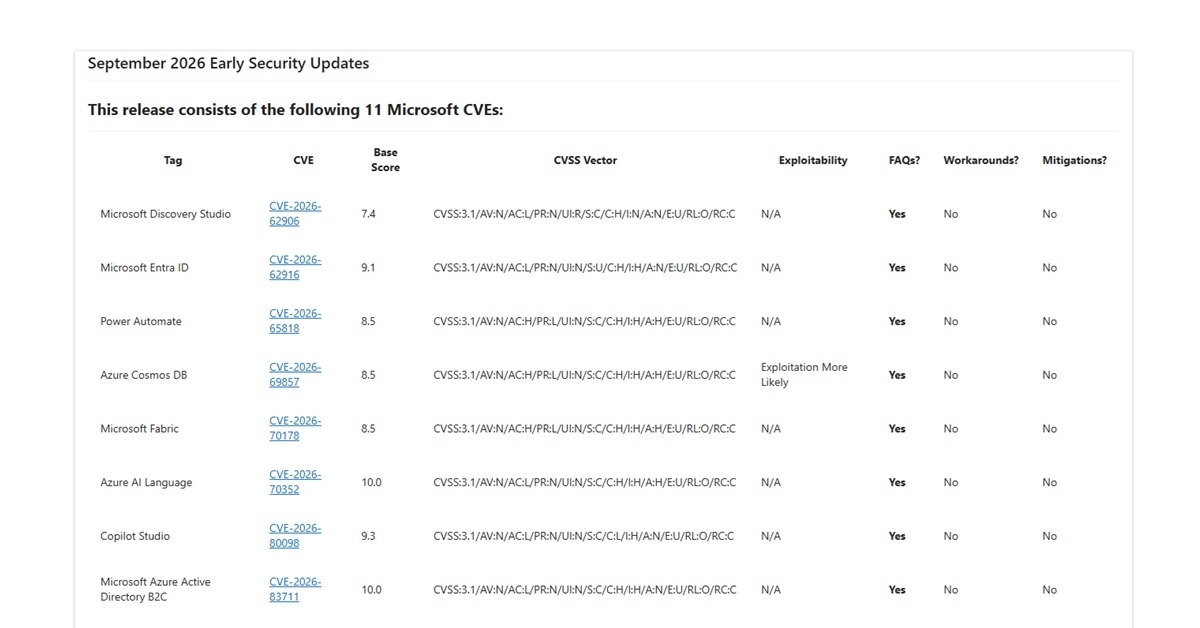Click the CVSS Vector column header
The image size is (1200, 628).
click(585, 160)
